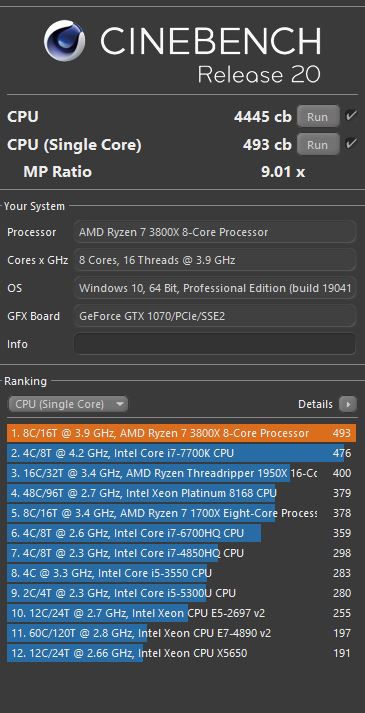Select the Xeon Platinum 8168 ranking row
This screenshot has height=713, width=365.
coord(181,493)
